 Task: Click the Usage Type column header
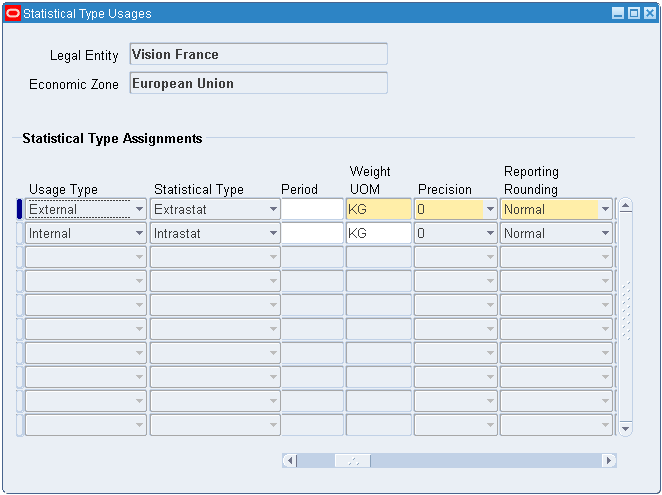pos(63,189)
